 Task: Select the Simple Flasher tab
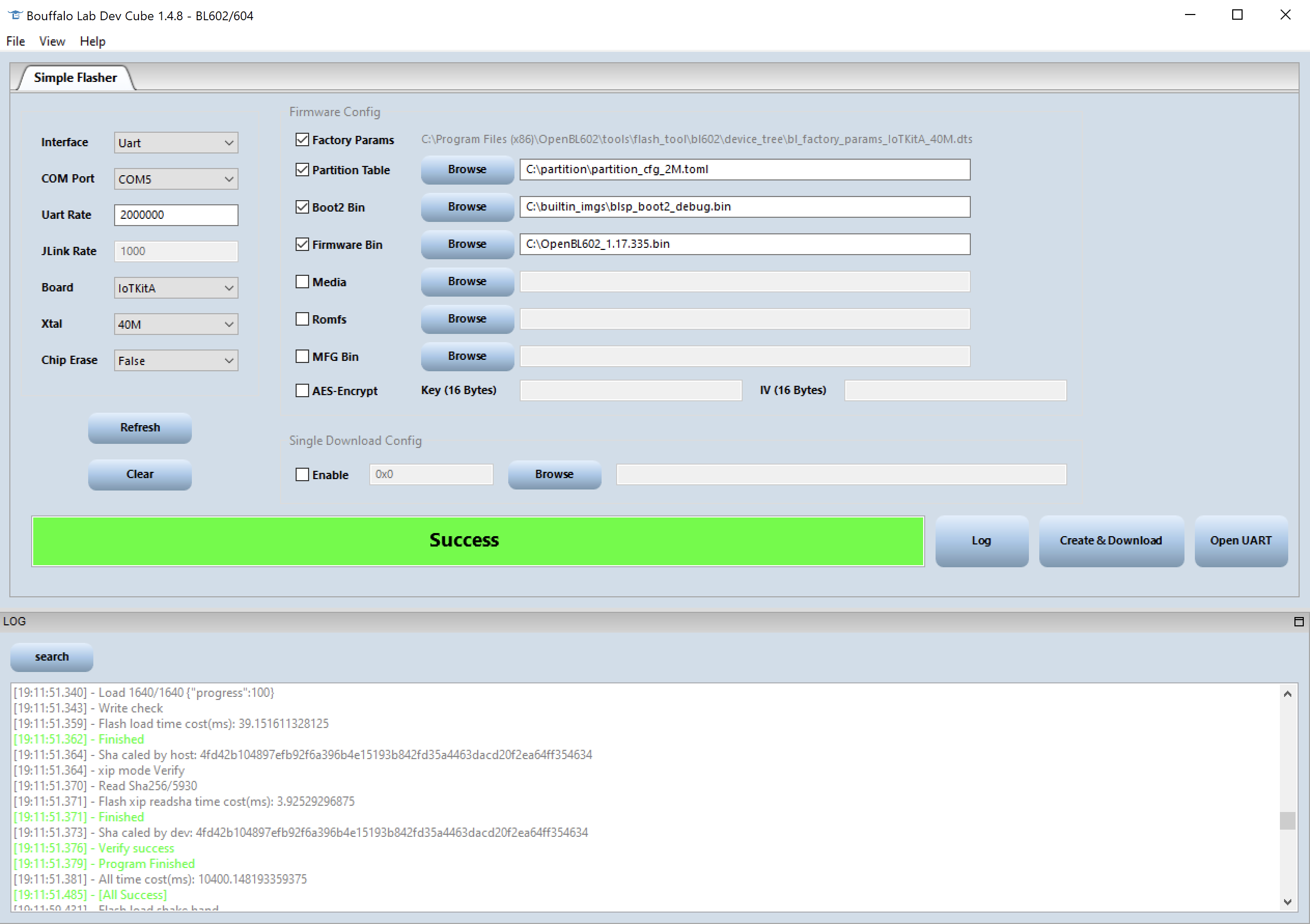75,78
